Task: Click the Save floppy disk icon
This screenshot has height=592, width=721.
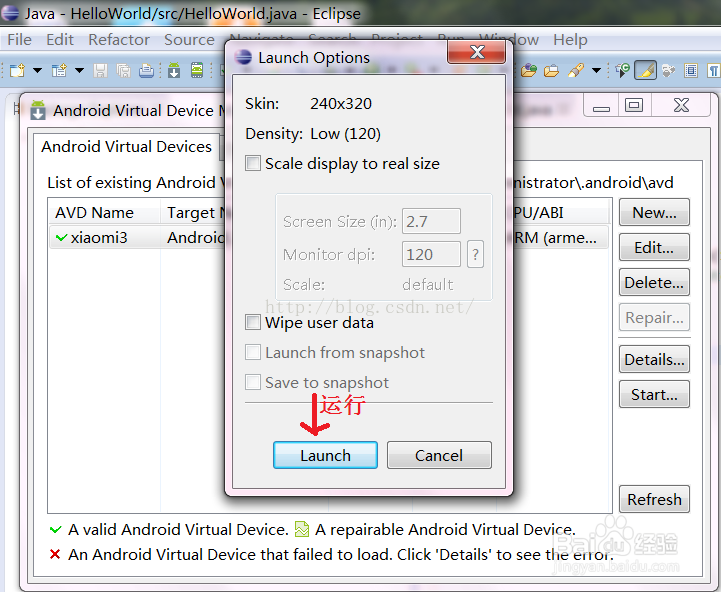Action: pos(100,70)
